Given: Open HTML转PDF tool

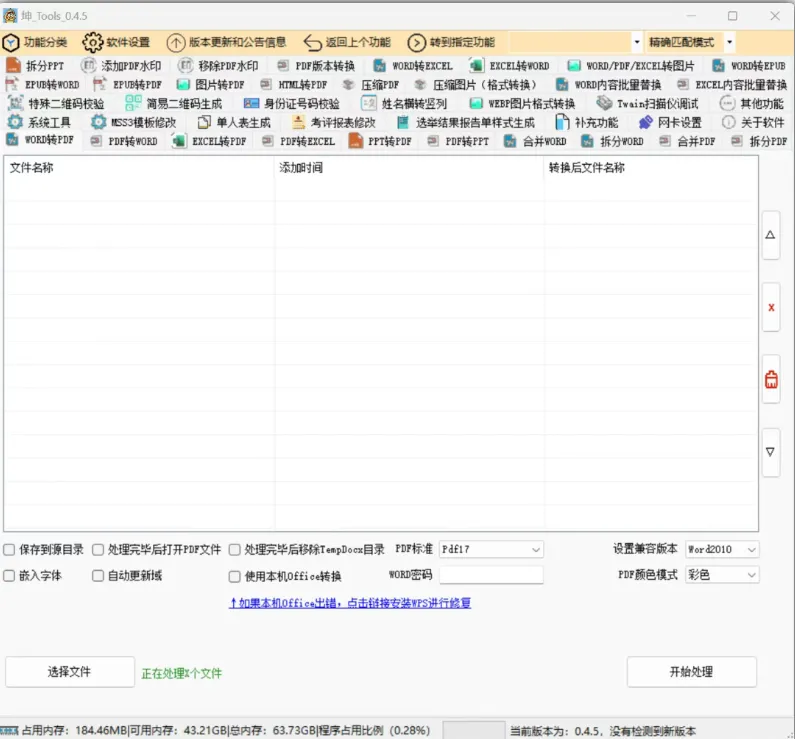Looking at the screenshot, I should tap(294, 84).
